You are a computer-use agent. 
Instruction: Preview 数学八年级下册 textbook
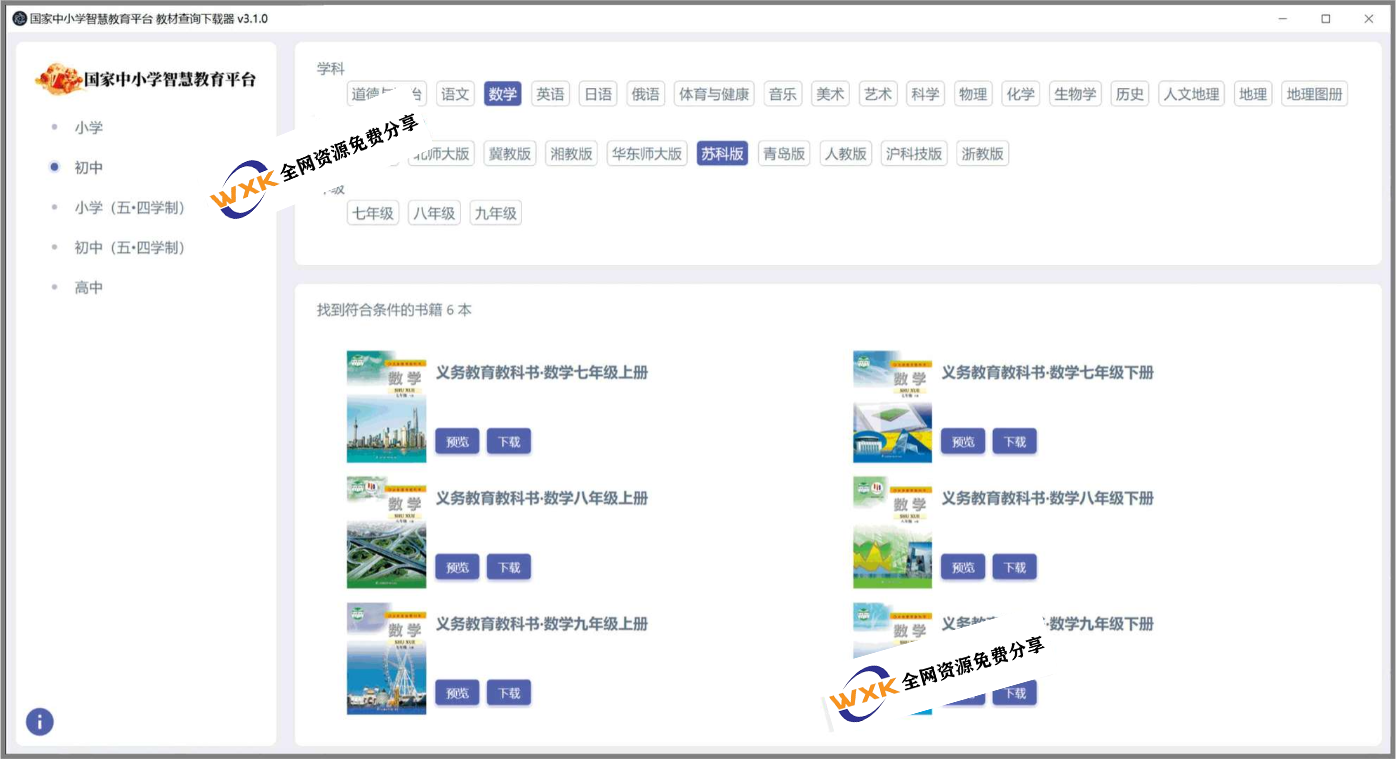click(x=963, y=568)
